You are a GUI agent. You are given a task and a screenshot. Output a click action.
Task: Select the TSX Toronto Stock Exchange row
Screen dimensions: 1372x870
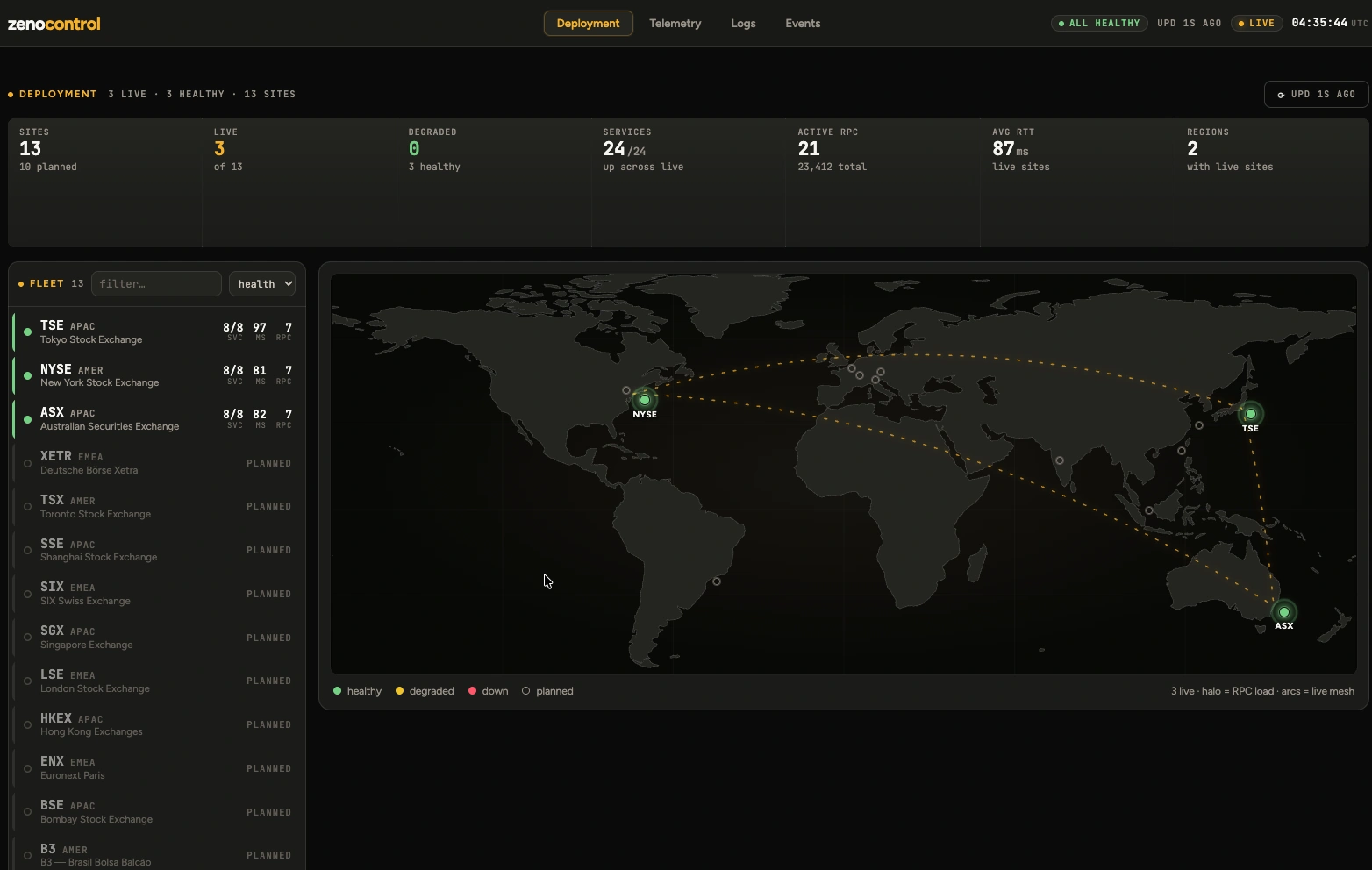click(158, 506)
